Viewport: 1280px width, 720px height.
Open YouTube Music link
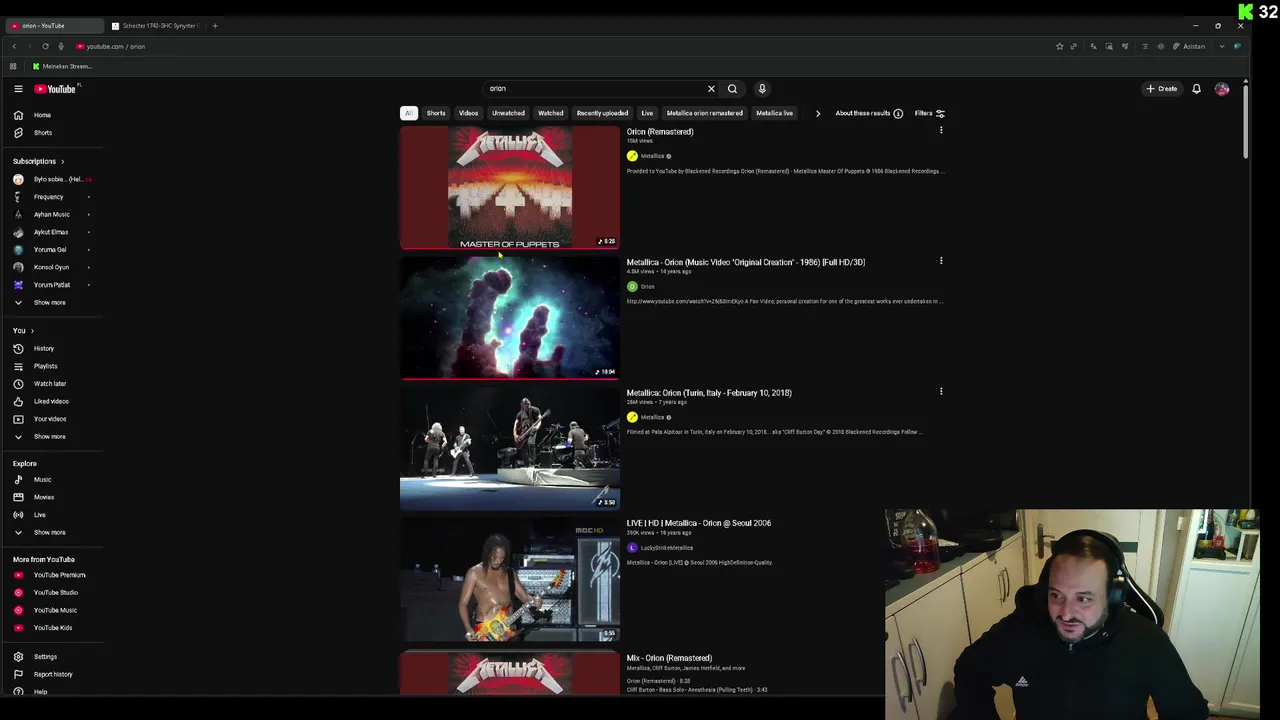(52, 610)
